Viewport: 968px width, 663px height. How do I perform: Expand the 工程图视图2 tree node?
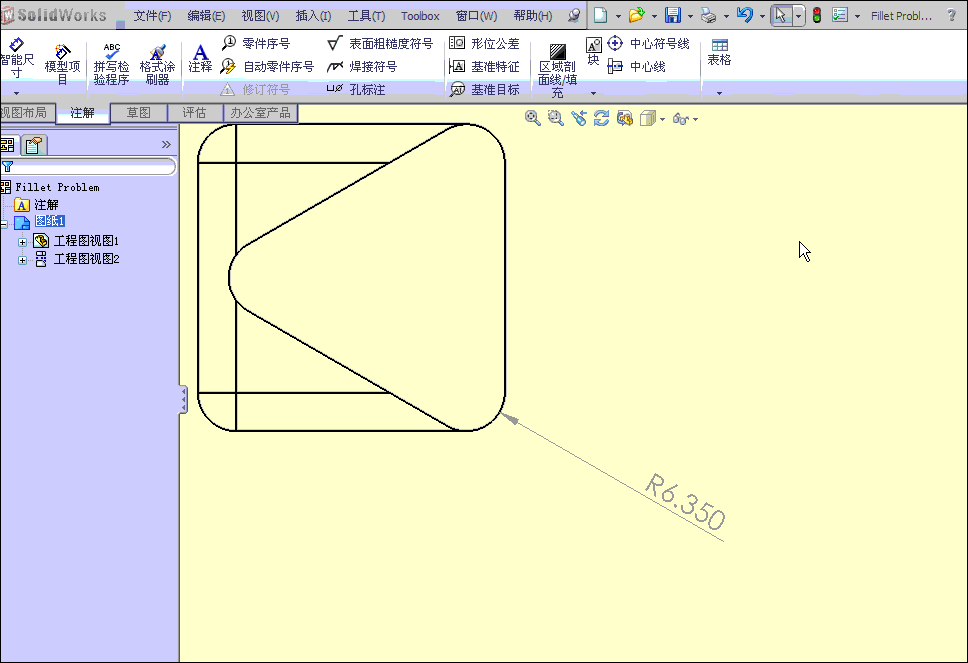point(22,259)
